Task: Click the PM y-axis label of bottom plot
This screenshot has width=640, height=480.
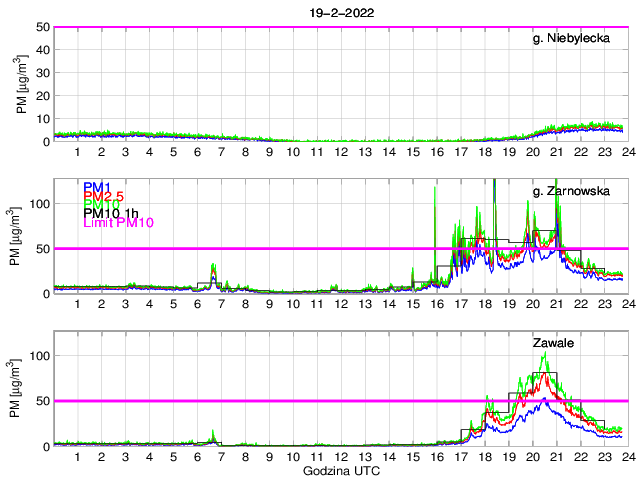Action: (x=22, y=388)
